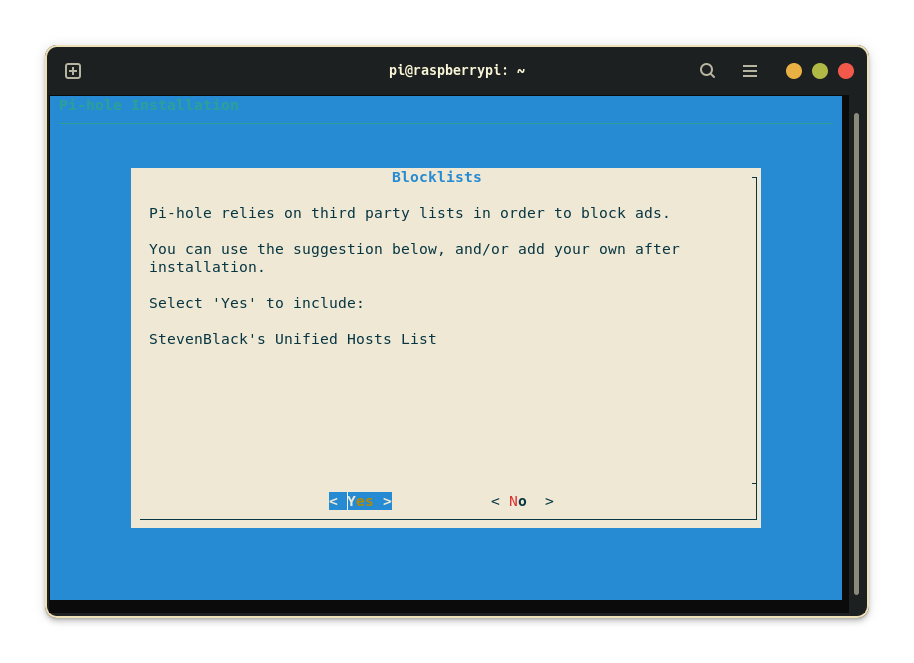Click the pi@raspberrypi window title
Viewport: 914px width, 663px height.
(x=456, y=71)
